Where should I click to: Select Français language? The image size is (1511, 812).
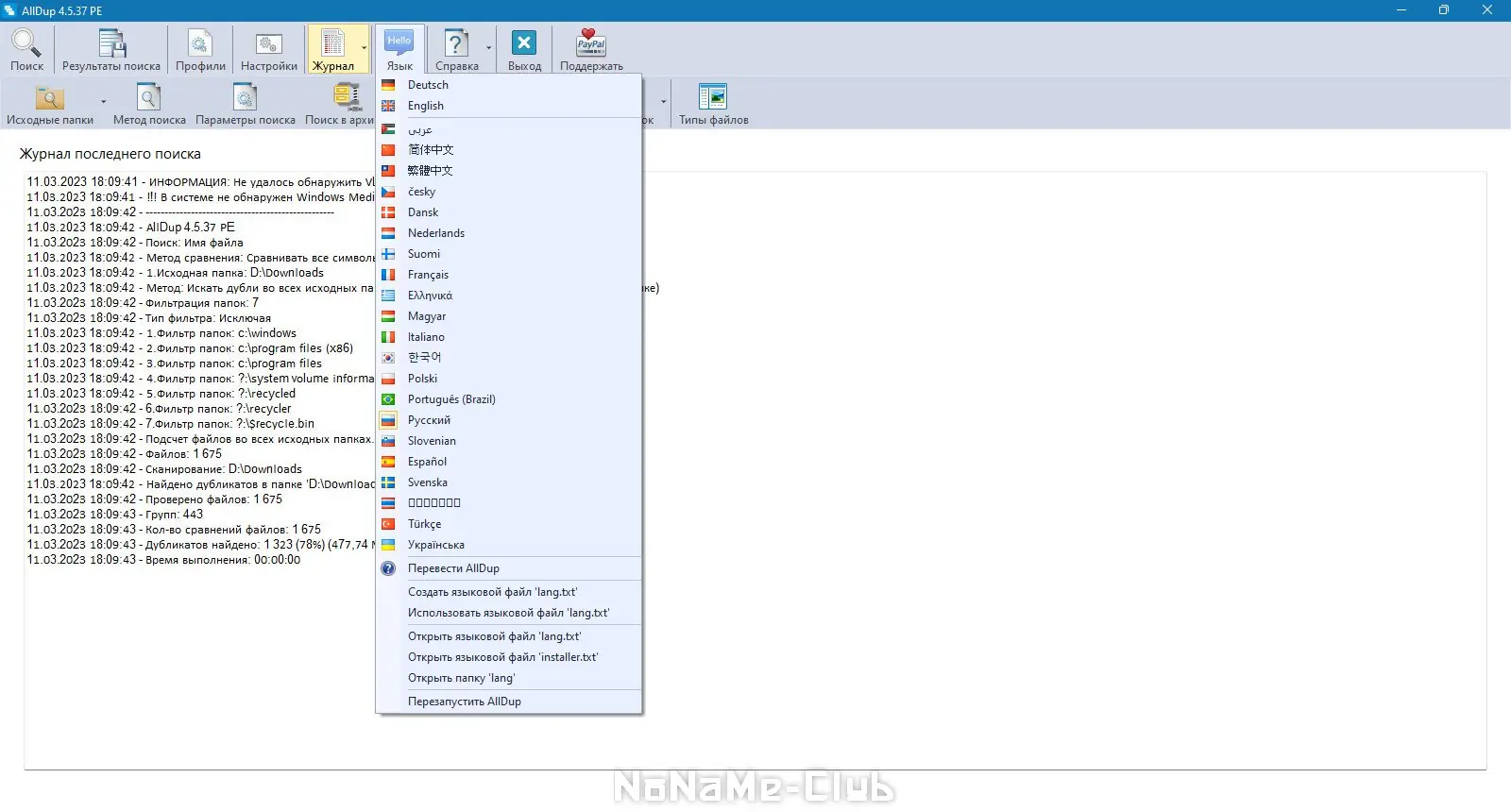[509, 275]
